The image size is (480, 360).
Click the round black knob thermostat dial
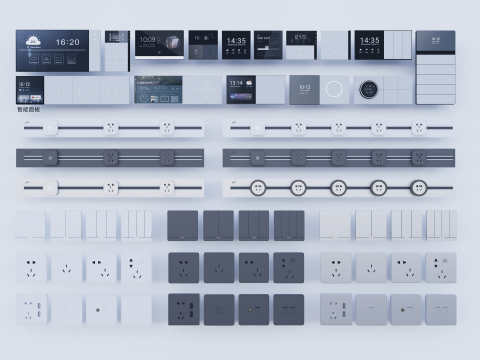(368, 89)
